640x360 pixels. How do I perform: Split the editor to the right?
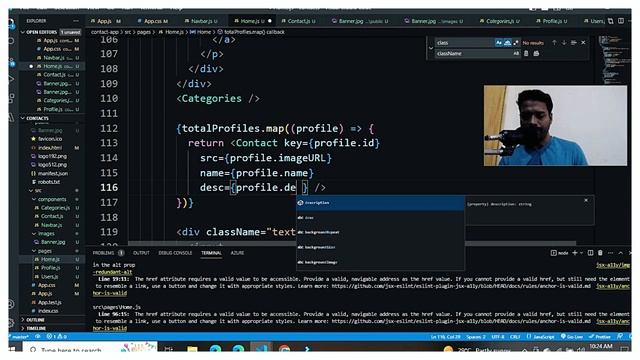pyautogui.click(x=621, y=21)
